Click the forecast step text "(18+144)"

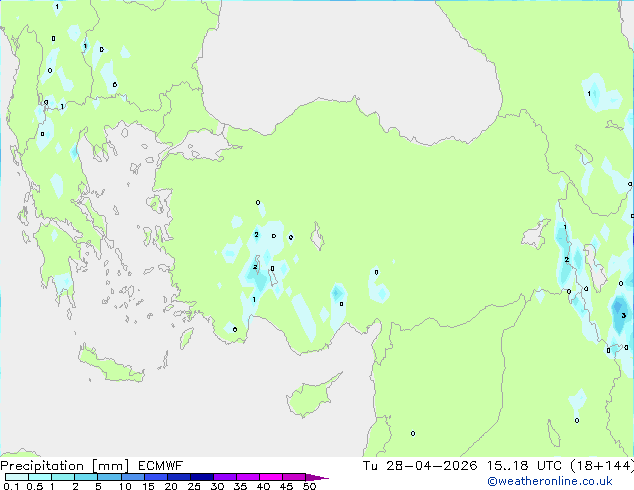tap(602, 466)
